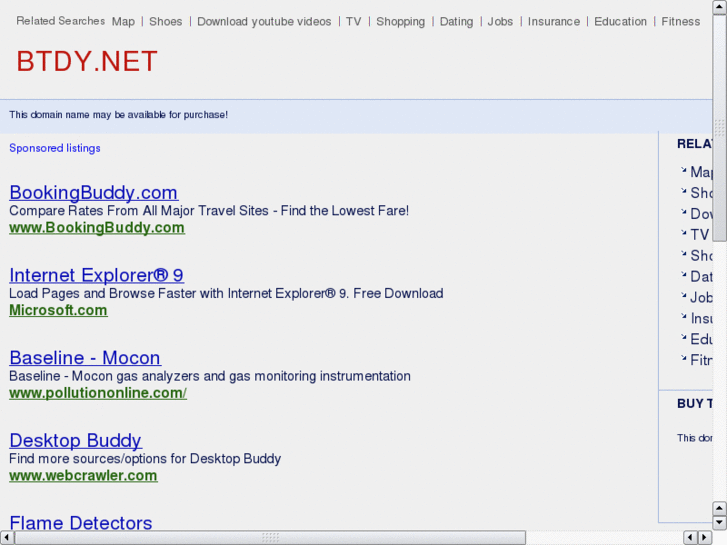Click the horizontal scrollbar thumb
Viewport: 727px width, 545px height.
tap(270, 538)
